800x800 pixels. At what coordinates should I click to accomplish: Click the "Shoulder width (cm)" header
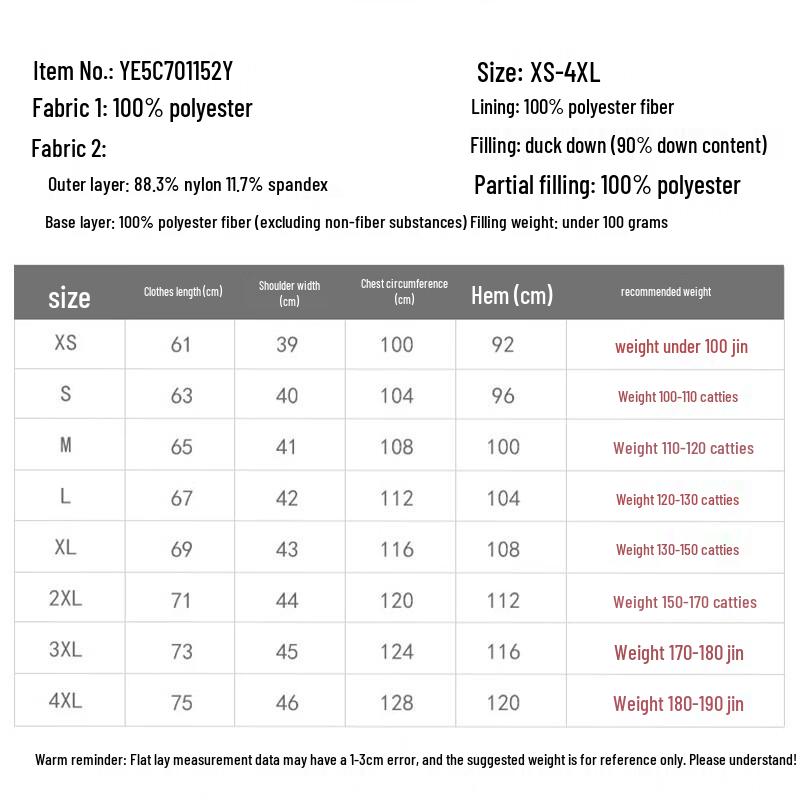(289, 292)
